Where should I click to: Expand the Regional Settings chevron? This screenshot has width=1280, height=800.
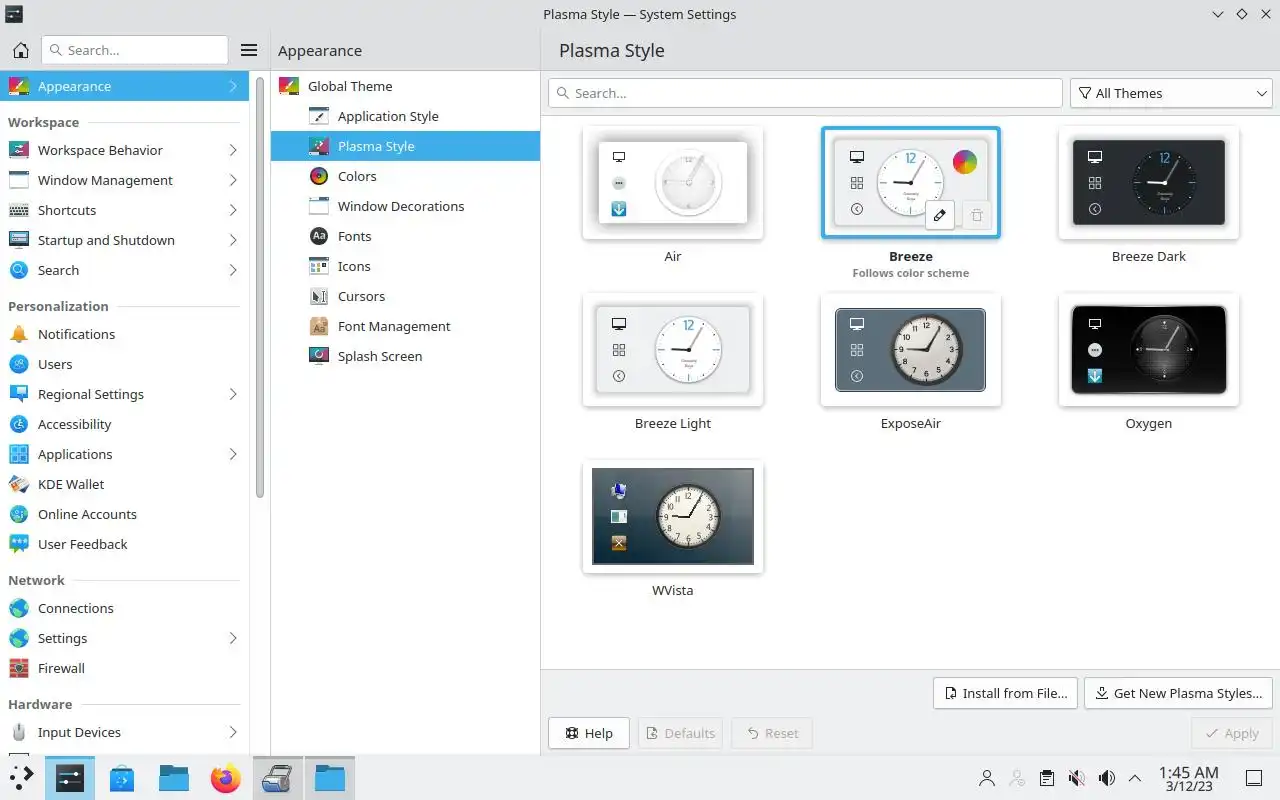(x=232, y=394)
